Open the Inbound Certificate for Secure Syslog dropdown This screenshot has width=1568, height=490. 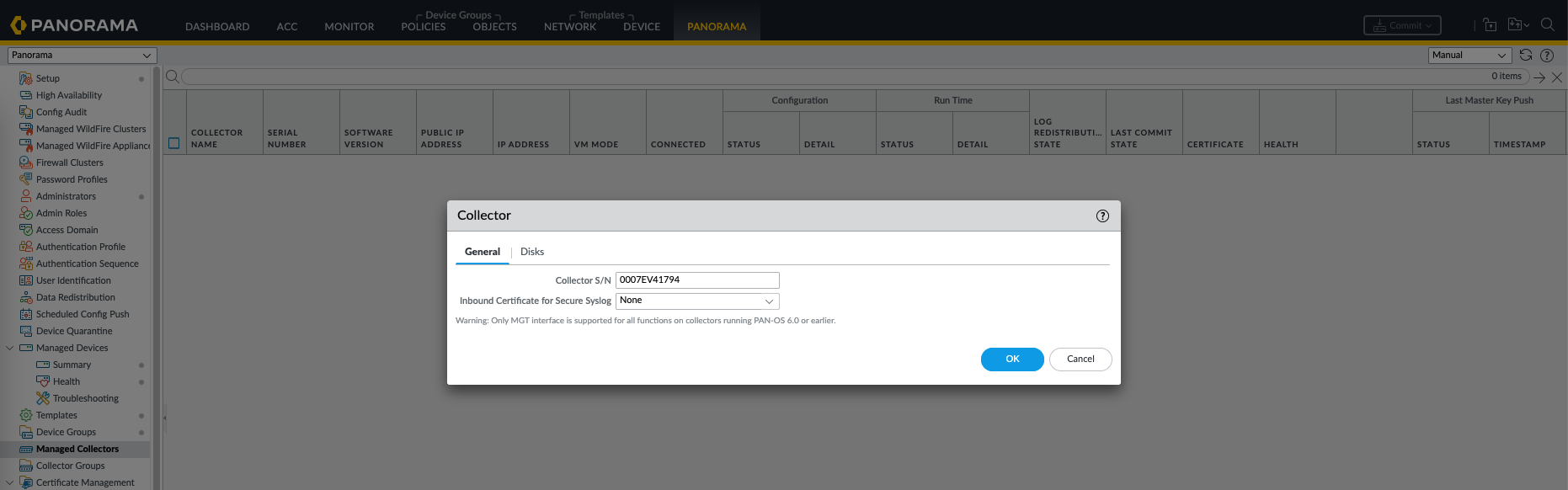(x=697, y=301)
